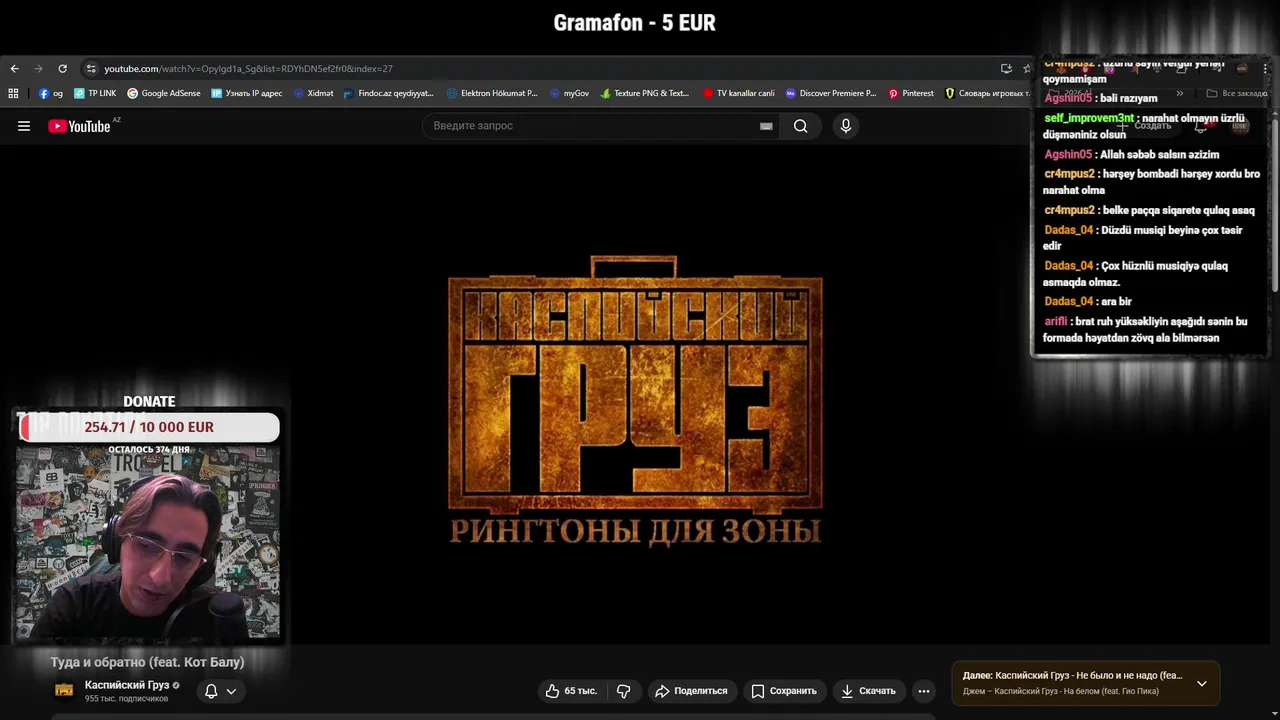Click the video player album artwork
1280x720 pixels.
635,400
